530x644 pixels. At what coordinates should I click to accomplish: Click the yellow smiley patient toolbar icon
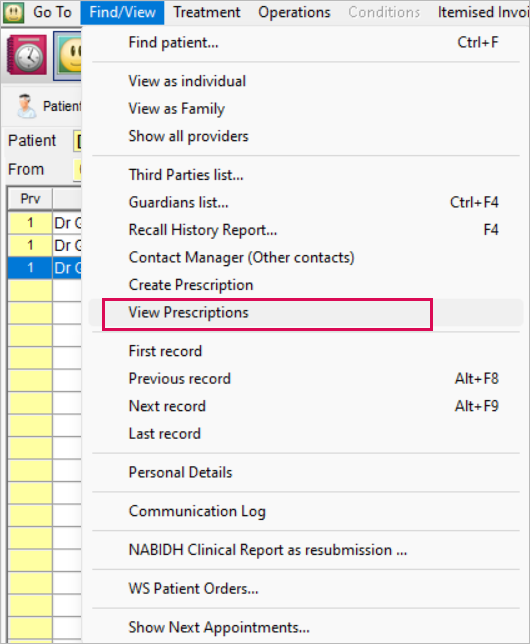tap(68, 57)
